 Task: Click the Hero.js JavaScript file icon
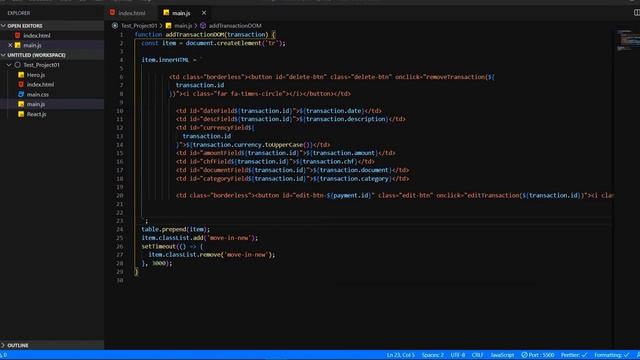(x=21, y=75)
